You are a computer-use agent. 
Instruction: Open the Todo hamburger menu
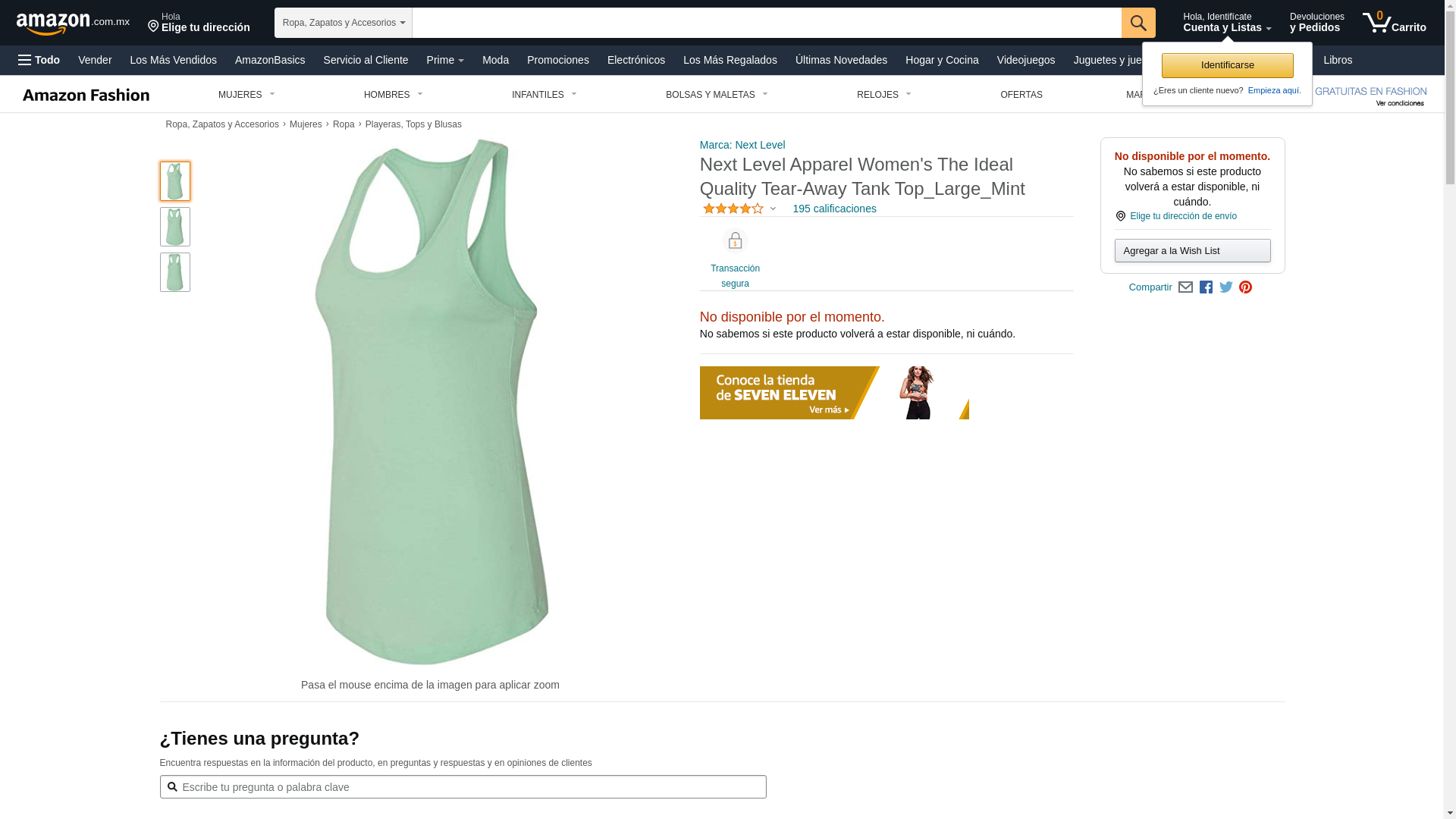39,60
